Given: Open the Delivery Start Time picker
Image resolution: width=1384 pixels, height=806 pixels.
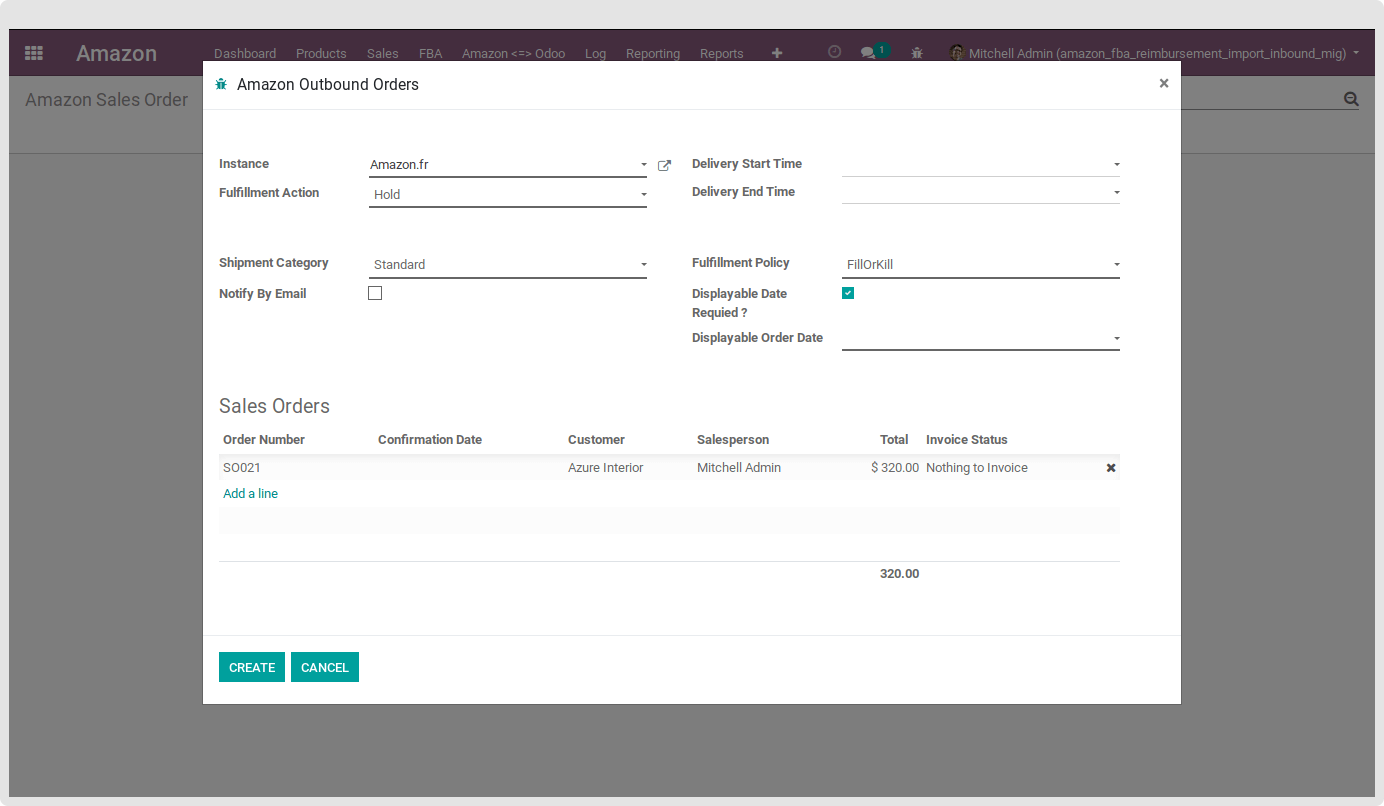Looking at the screenshot, I should tap(980, 164).
